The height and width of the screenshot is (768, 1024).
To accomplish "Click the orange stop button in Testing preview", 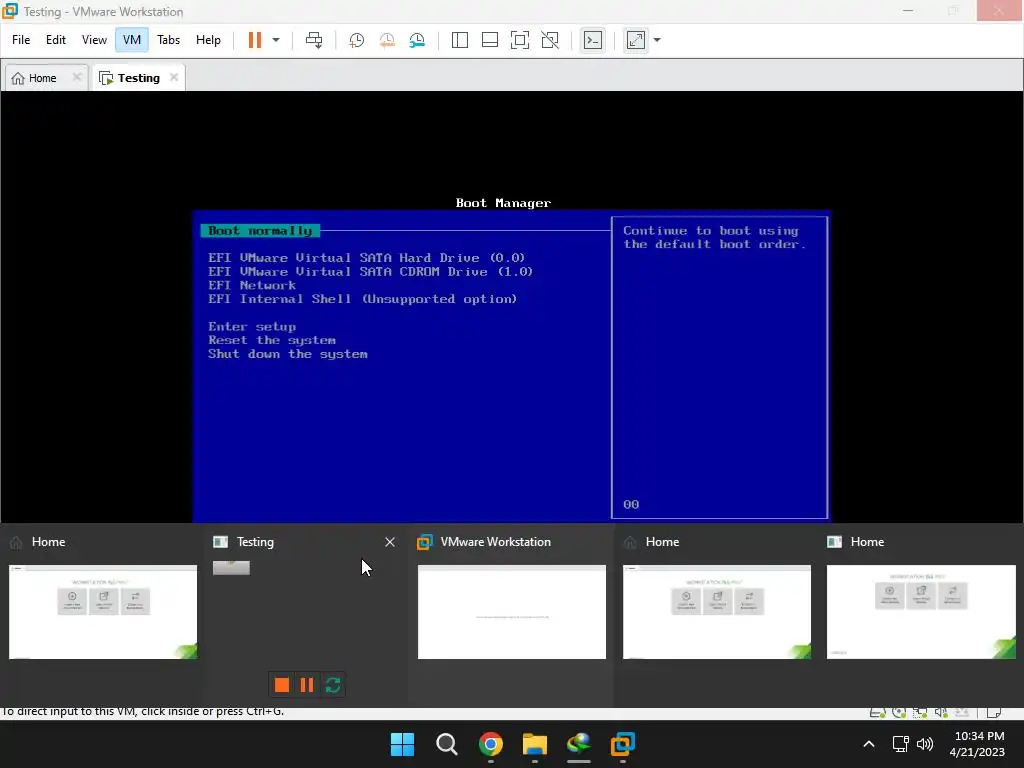I will coord(282,684).
